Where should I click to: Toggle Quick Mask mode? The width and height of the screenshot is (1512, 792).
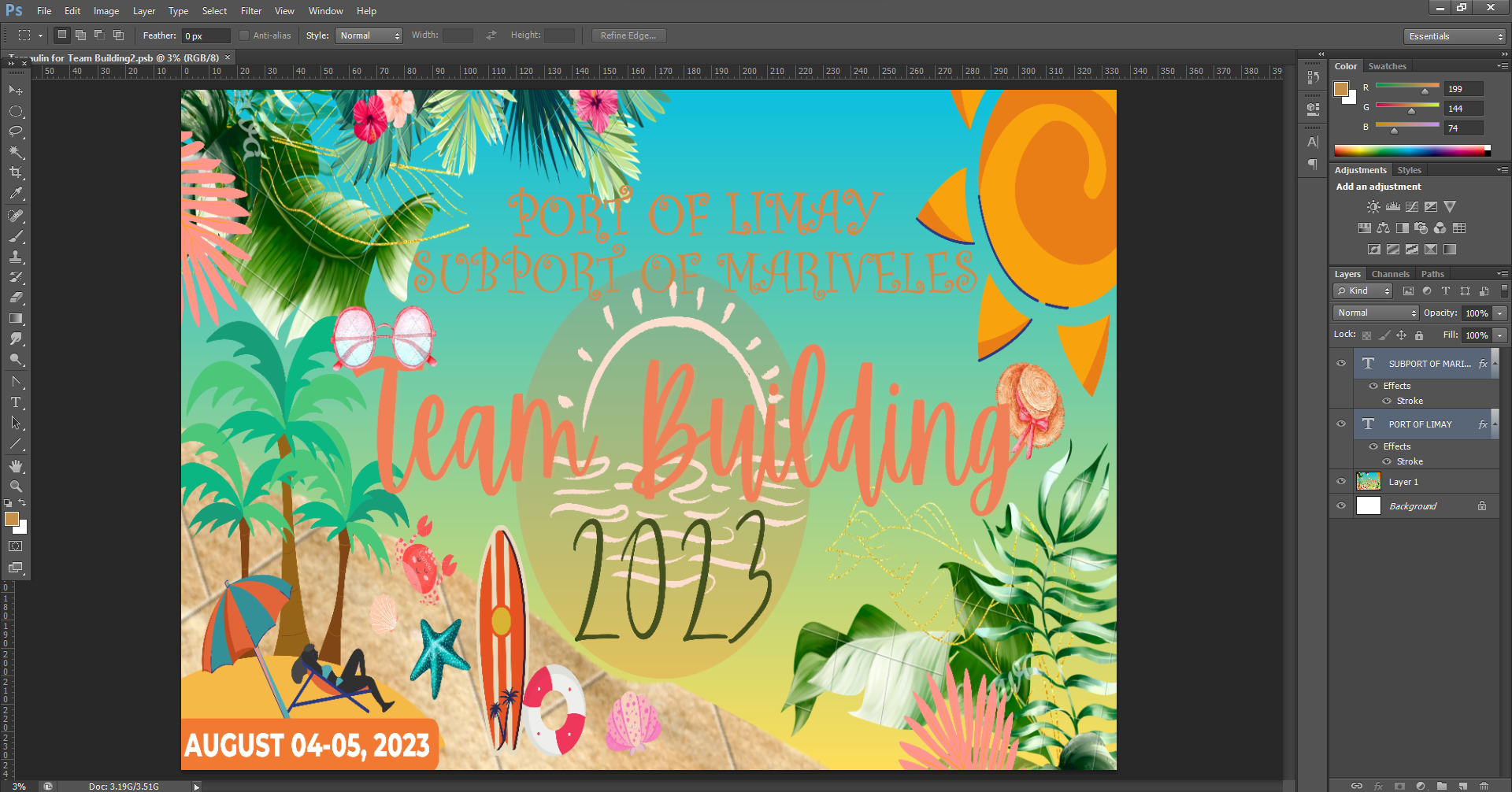pos(16,546)
